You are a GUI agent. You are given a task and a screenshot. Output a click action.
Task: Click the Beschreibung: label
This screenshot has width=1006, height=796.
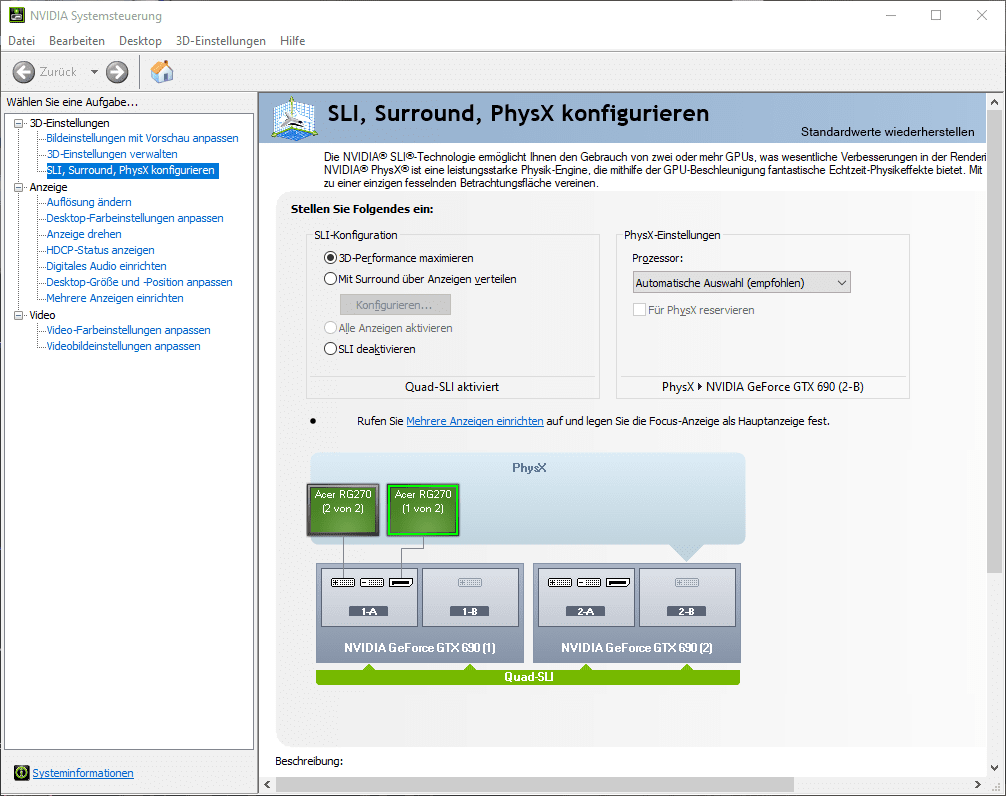[309, 761]
